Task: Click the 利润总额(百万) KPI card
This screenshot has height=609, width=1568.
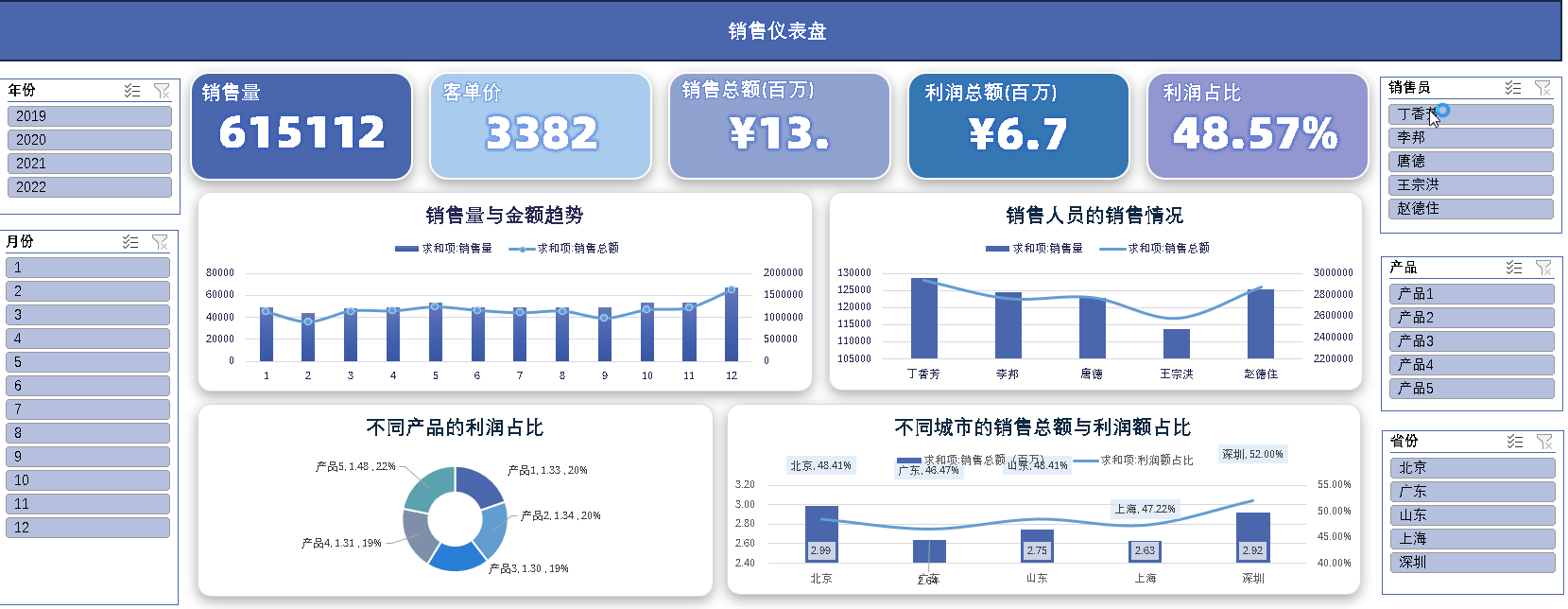Action: point(1019,126)
